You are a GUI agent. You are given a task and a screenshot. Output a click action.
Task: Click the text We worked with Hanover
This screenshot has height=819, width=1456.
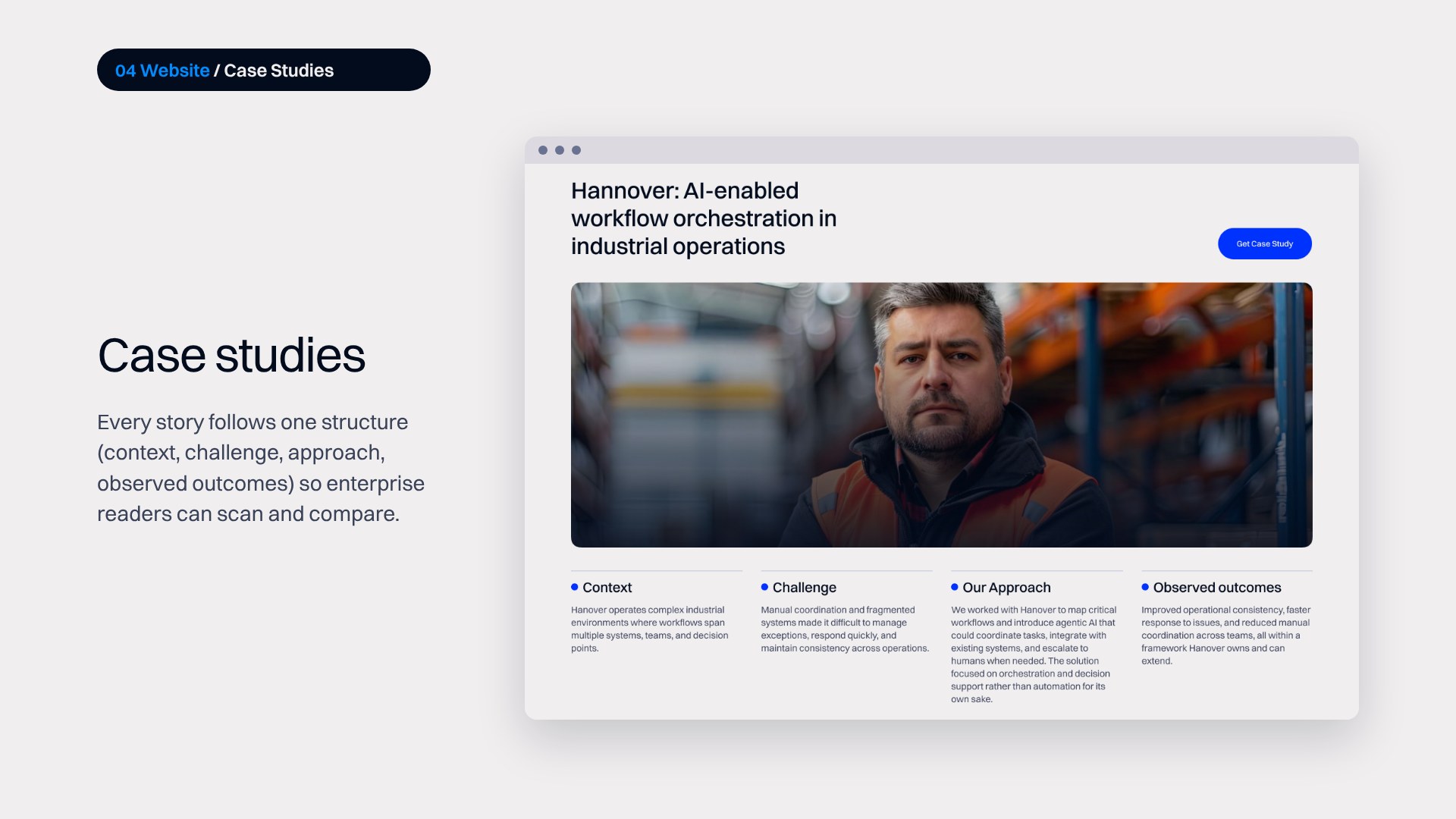tap(1034, 654)
